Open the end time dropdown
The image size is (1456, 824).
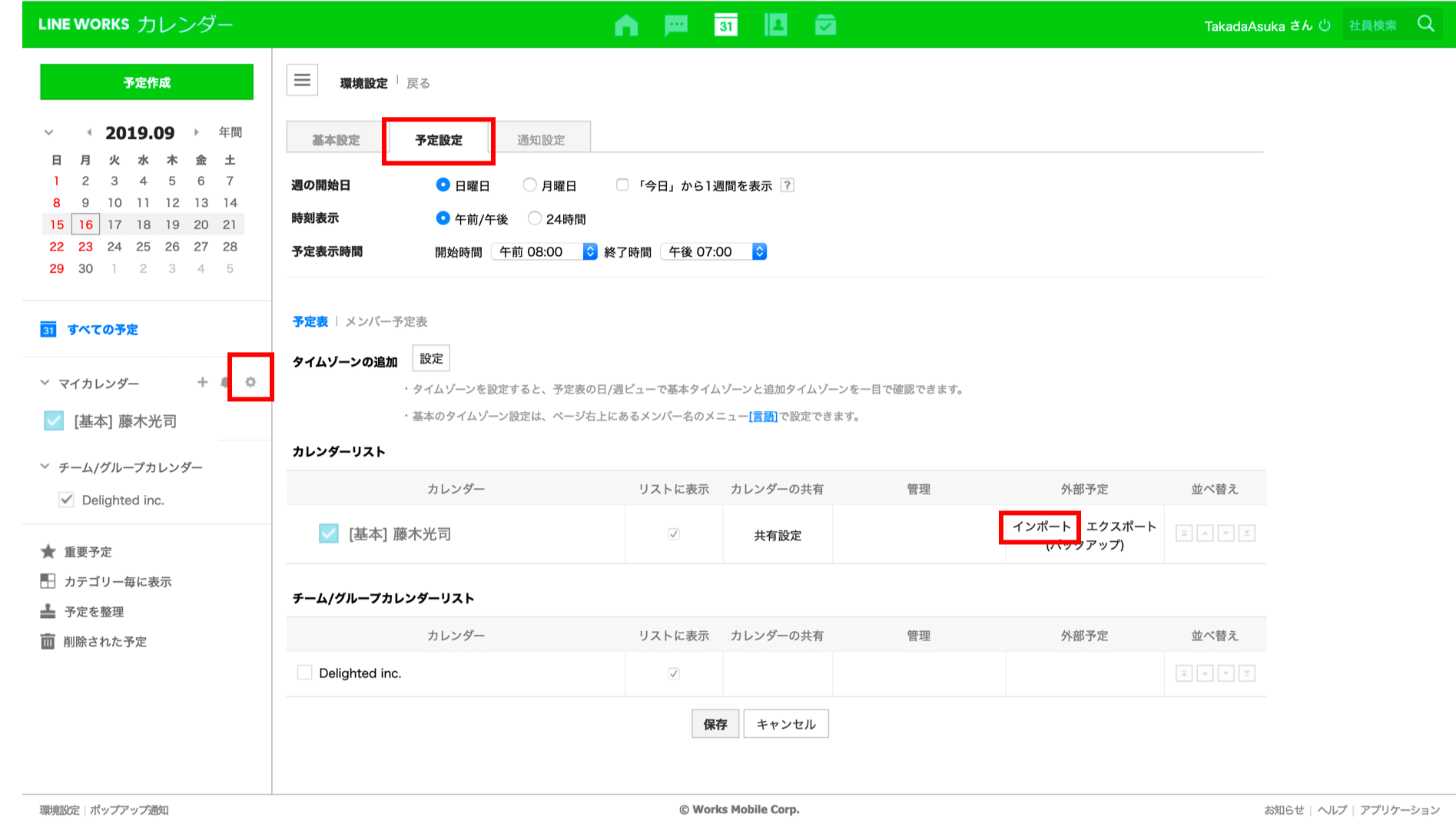(714, 252)
